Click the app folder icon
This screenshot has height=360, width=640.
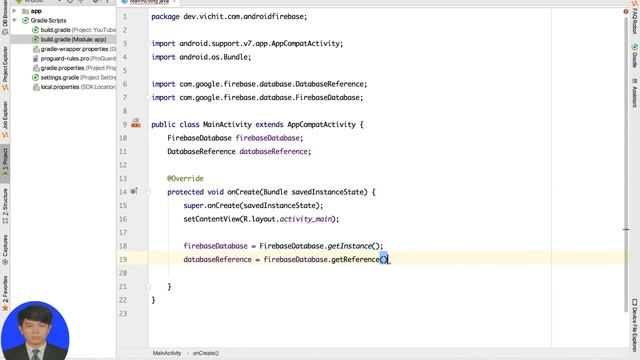click(x=25, y=11)
